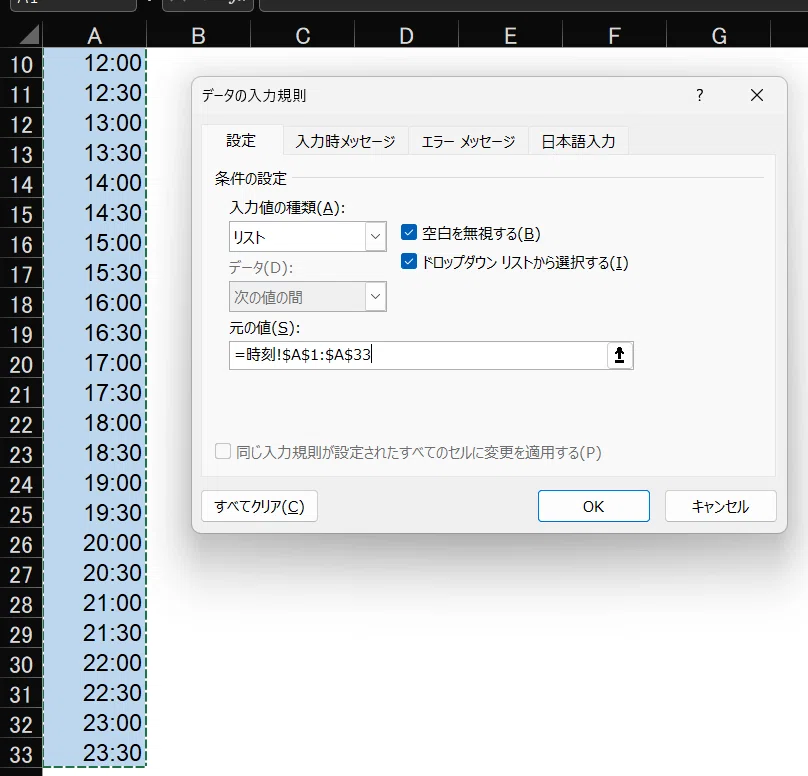Switch to the 日本語入力 tab
The width and height of the screenshot is (808, 776).
click(x=578, y=141)
